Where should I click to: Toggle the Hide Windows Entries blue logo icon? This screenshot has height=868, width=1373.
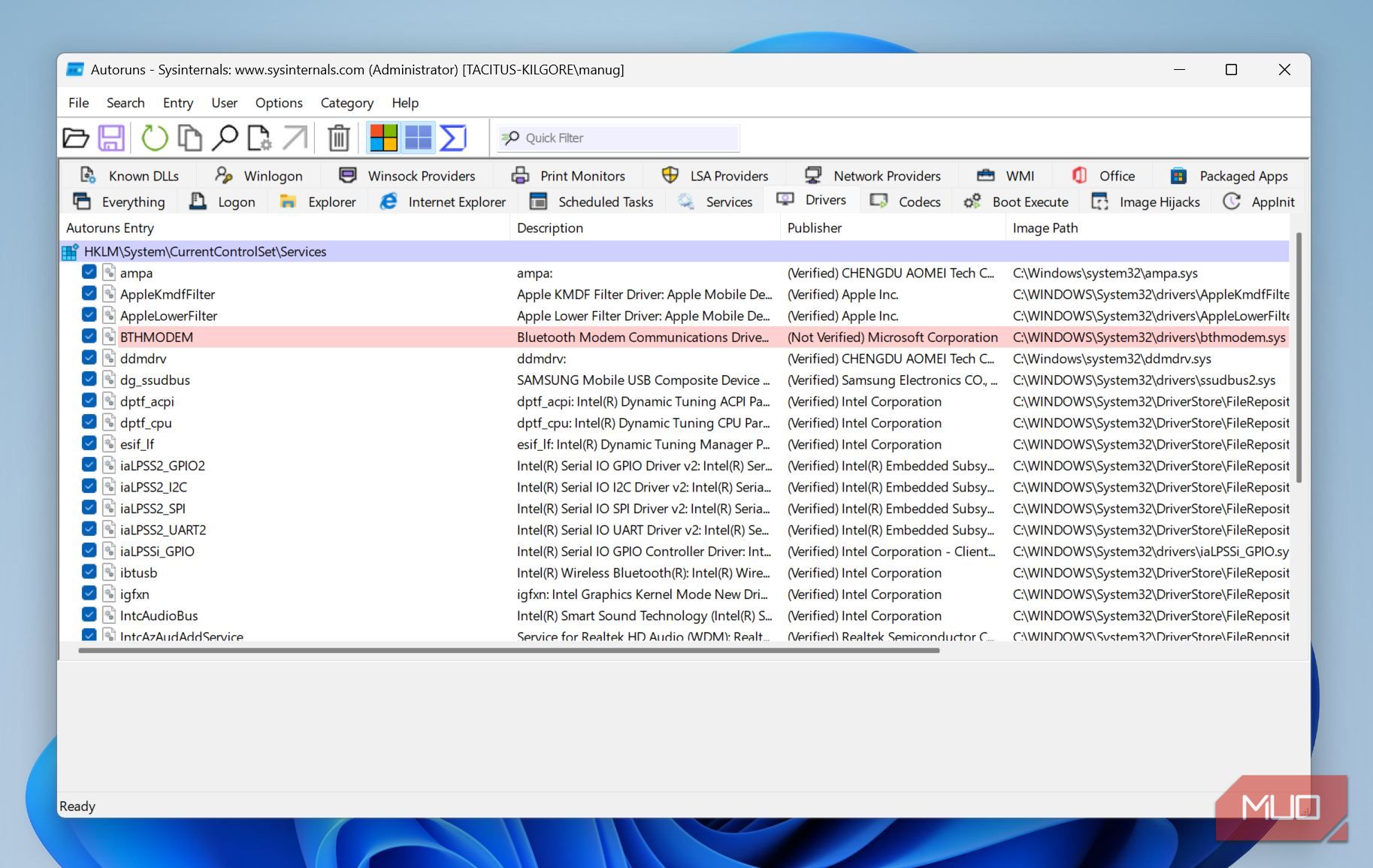419,138
